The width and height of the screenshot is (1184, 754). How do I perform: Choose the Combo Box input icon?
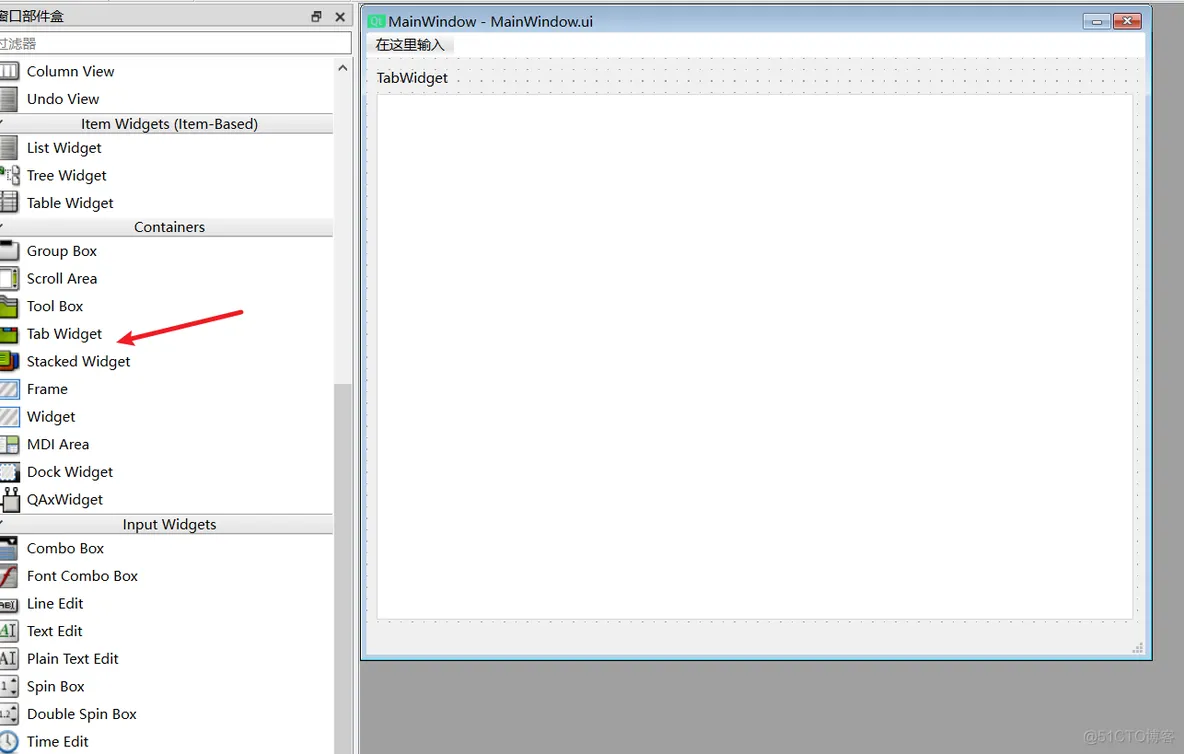[x=9, y=548]
